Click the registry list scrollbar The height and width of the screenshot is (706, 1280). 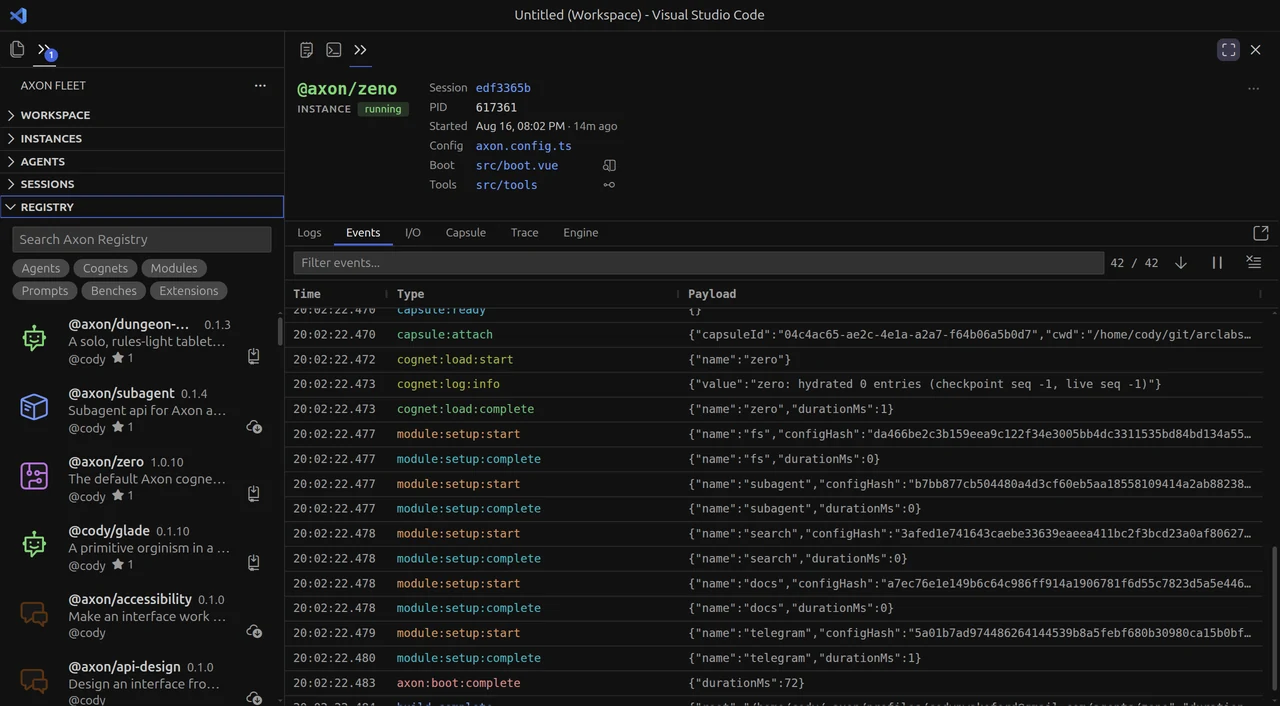(x=280, y=330)
